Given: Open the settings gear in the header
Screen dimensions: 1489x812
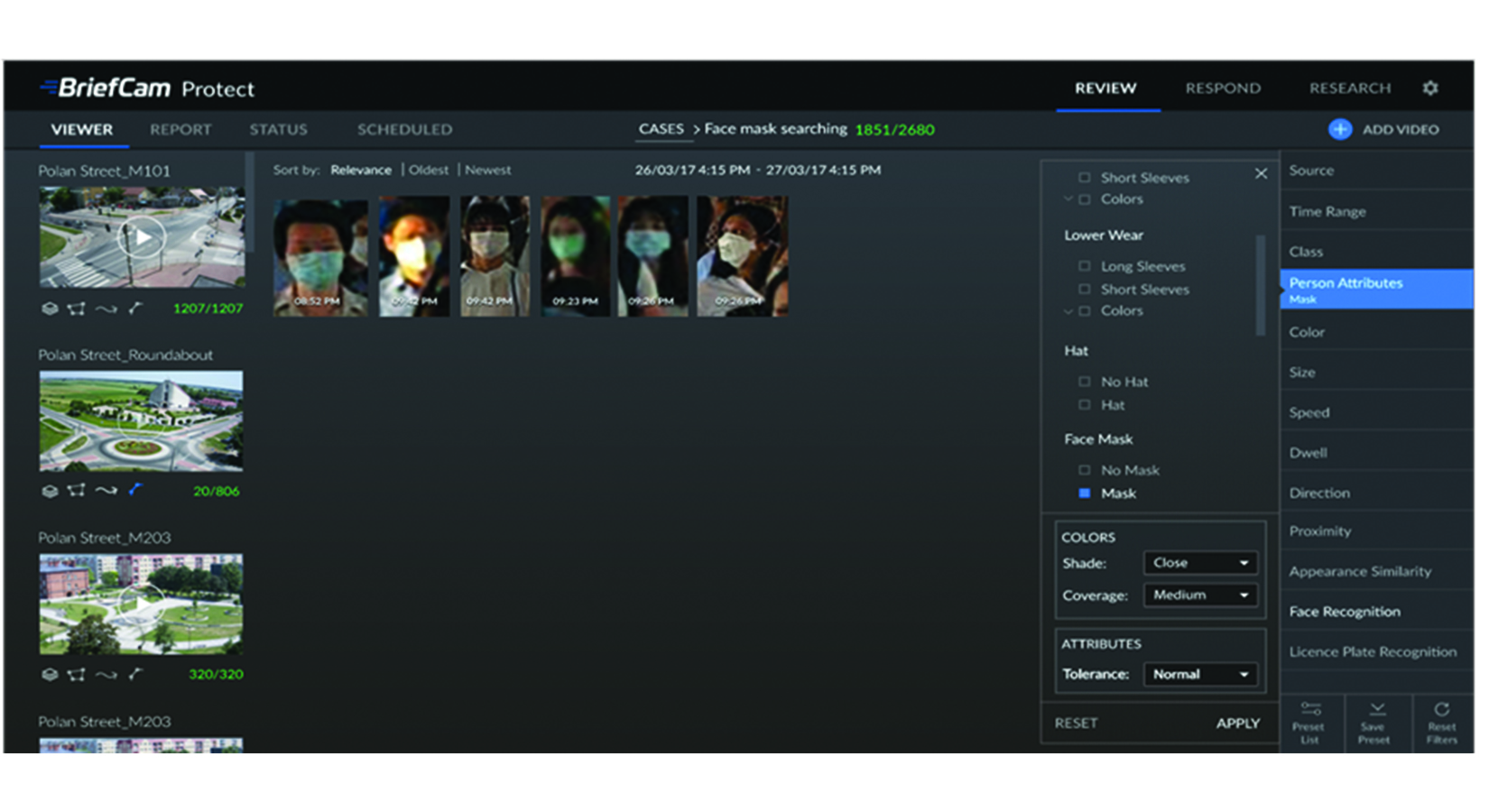Looking at the screenshot, I should 1430,88.
